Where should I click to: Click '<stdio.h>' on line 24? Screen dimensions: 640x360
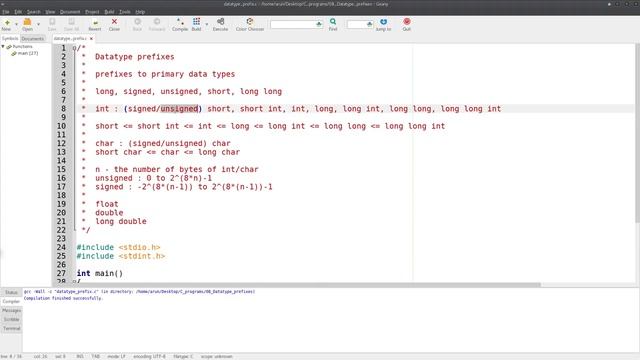click(x=139, y=247)
